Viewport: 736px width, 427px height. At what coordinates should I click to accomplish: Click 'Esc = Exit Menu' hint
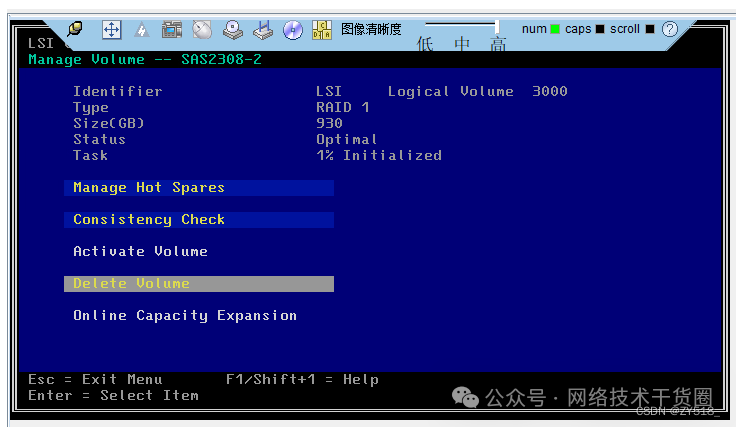pos(95,379)
